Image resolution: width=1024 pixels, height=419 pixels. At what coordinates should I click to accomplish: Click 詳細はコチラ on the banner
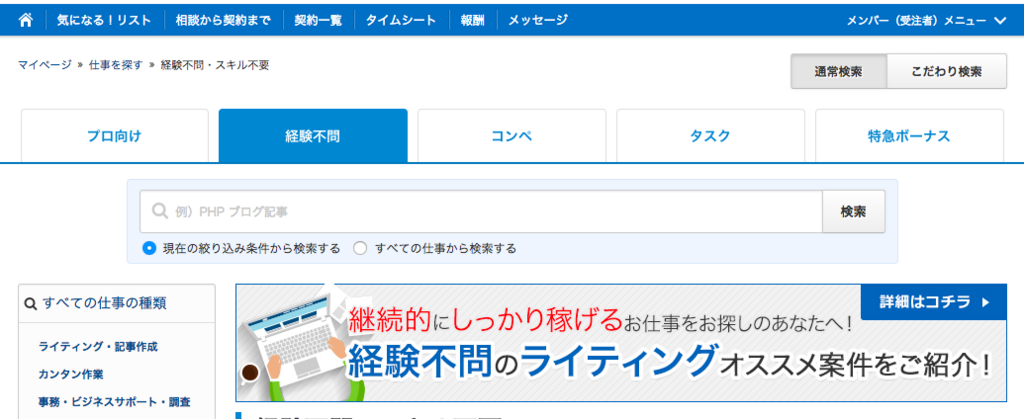coord(934,302)
